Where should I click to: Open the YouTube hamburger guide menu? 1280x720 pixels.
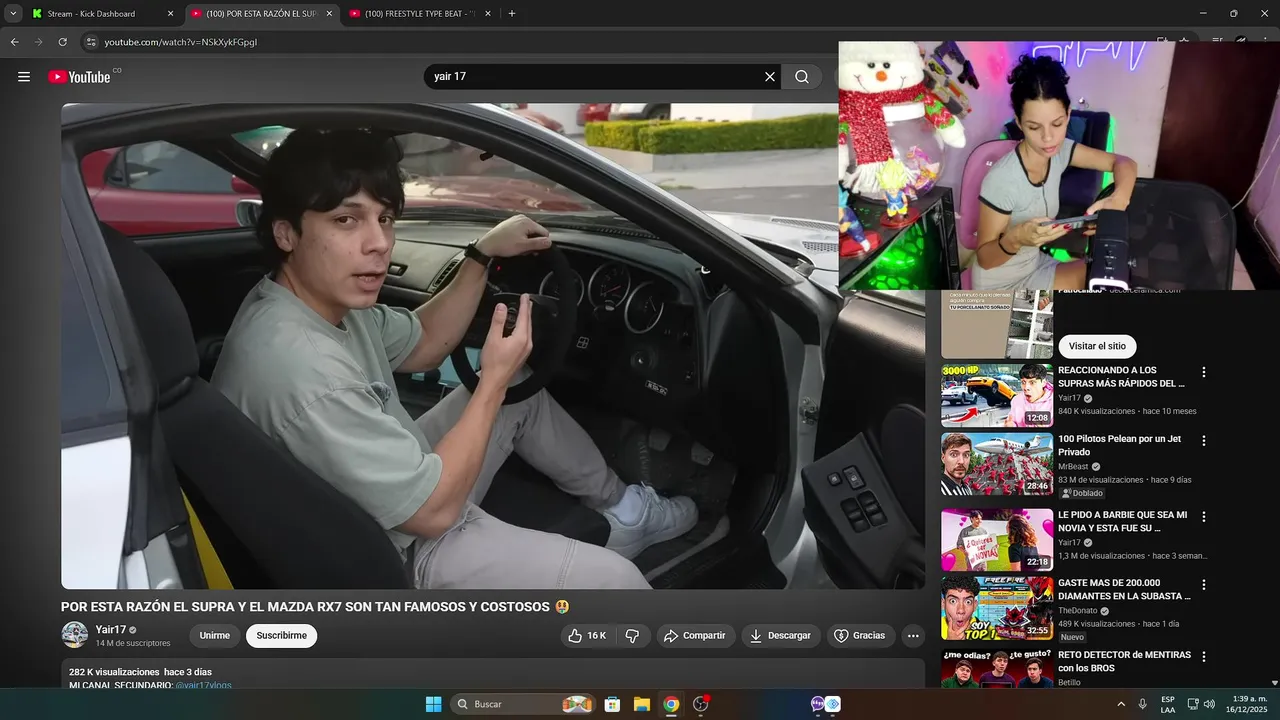(24, 77)
